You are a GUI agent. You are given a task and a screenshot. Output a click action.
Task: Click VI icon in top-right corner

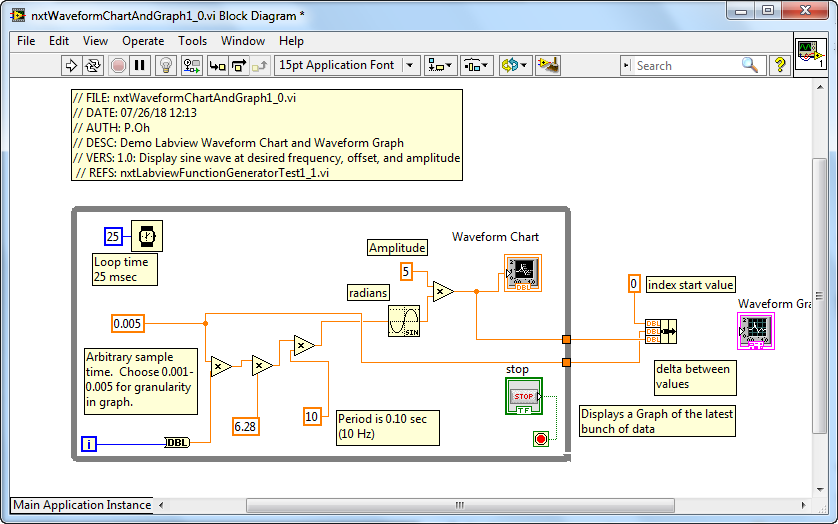click(811, 54)
